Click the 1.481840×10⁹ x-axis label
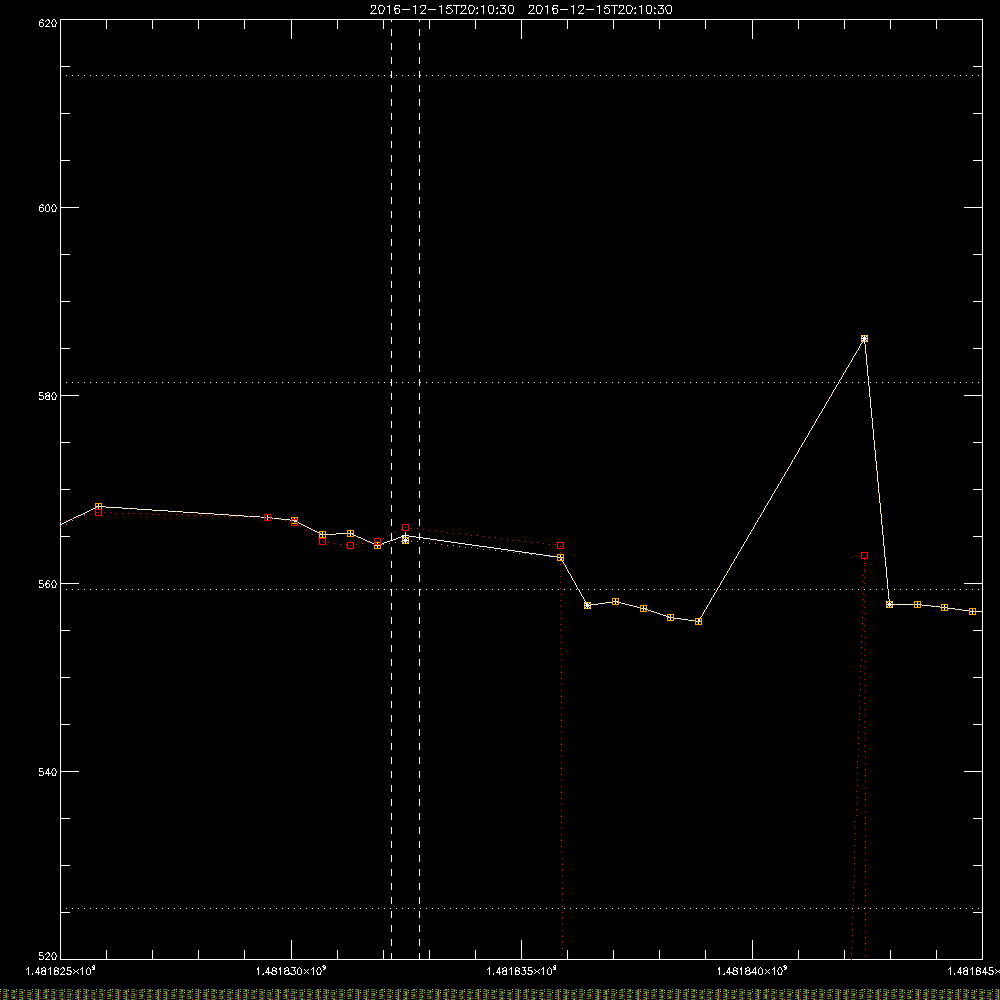Image resolution: width=1000 pixels, height=1000 pixels. [753, 971]
